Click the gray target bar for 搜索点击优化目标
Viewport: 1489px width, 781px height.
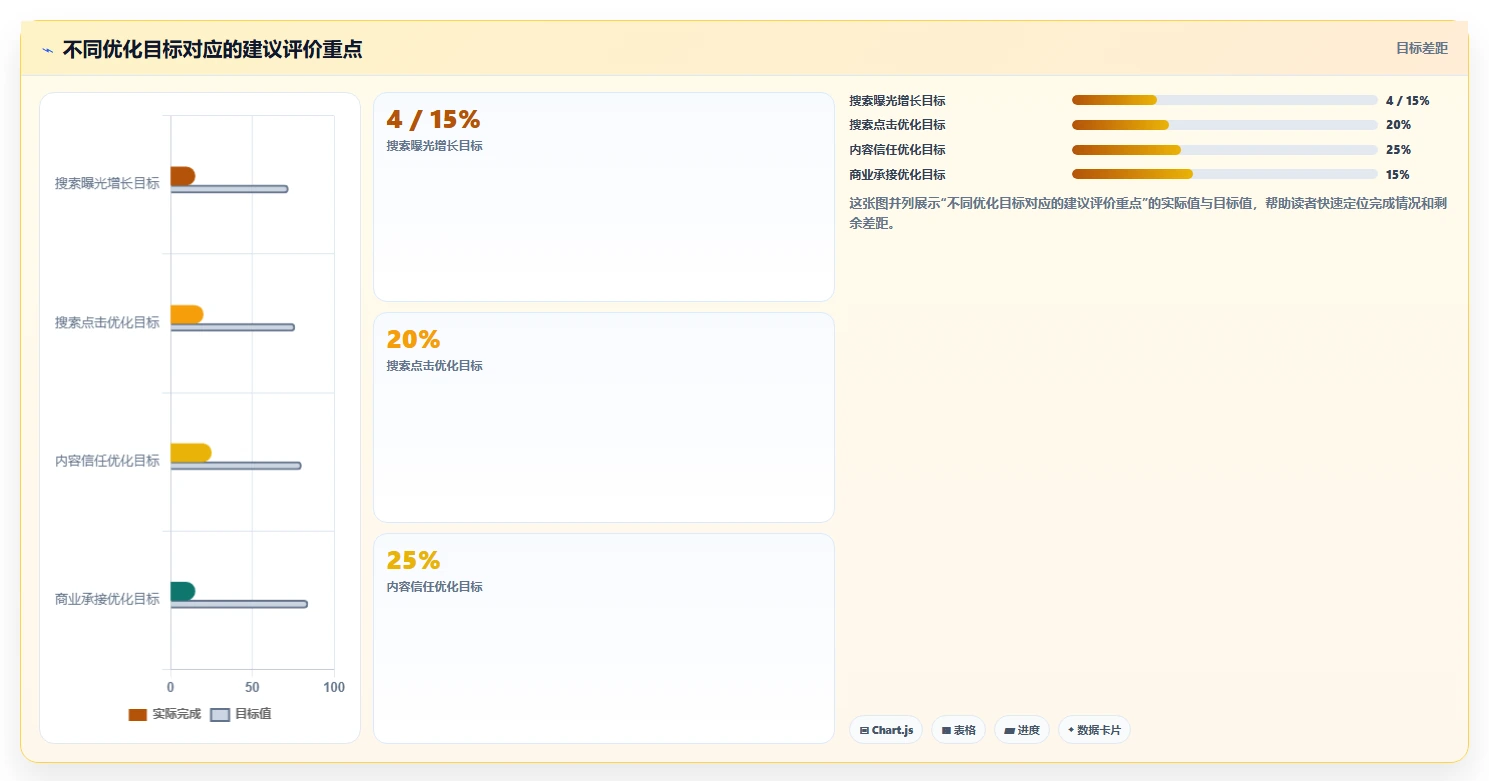(x=233, y=327)
